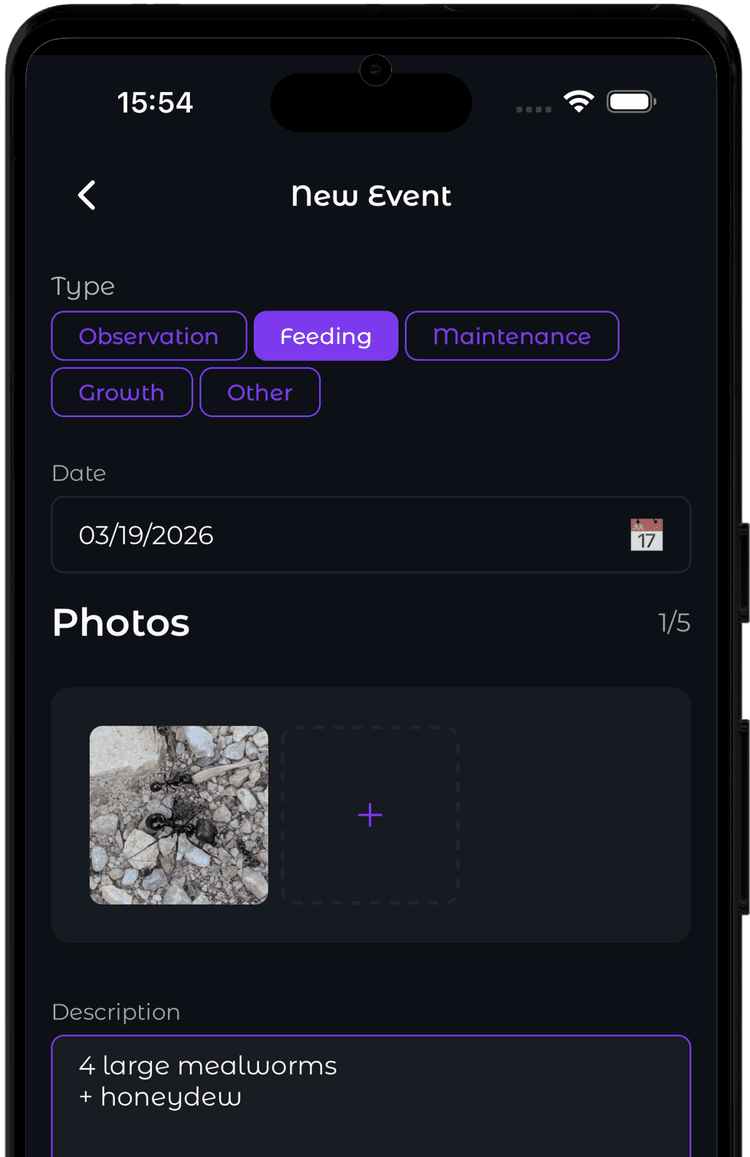Pick the Other type chip
This screenshot has width=750, height=1157.
[x=260, y=393]
